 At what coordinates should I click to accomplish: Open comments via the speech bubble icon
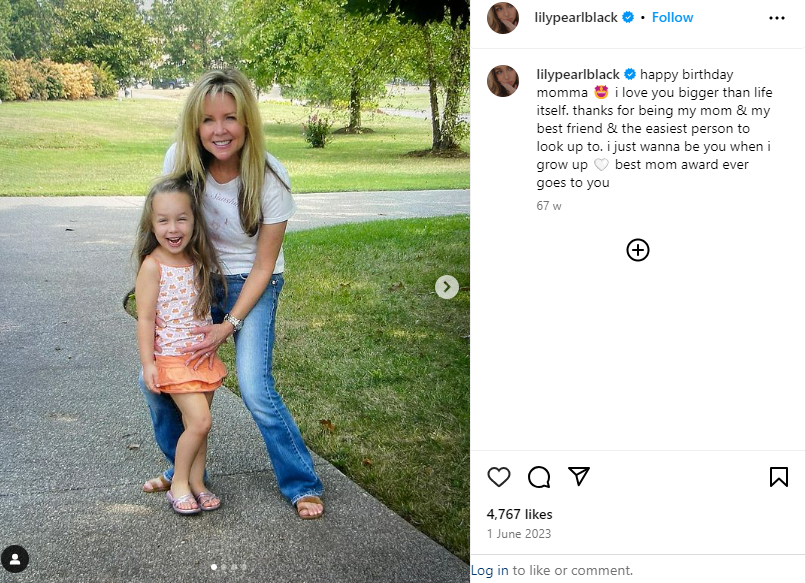tap(539, 477)
